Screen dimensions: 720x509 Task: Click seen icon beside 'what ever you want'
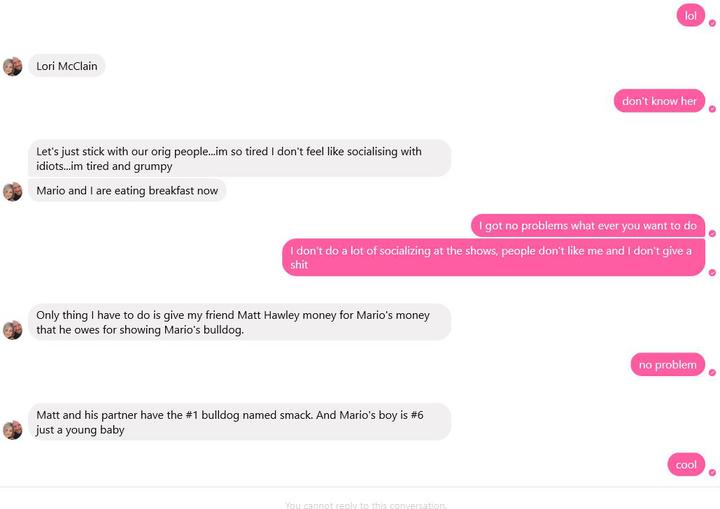pos(712,233)
